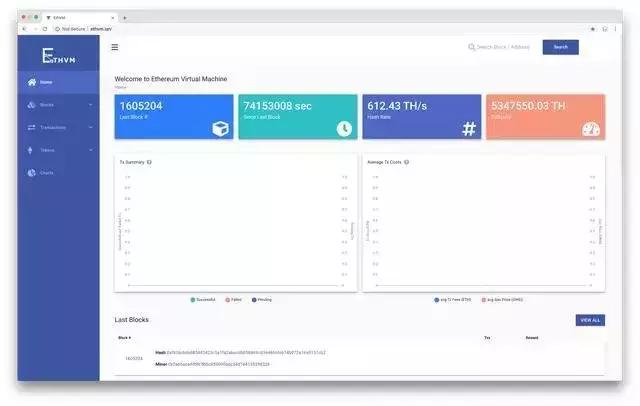The image size is (640, 406).
Task: Click the 74153008 sec value
Action: click(x=278, y=106)
